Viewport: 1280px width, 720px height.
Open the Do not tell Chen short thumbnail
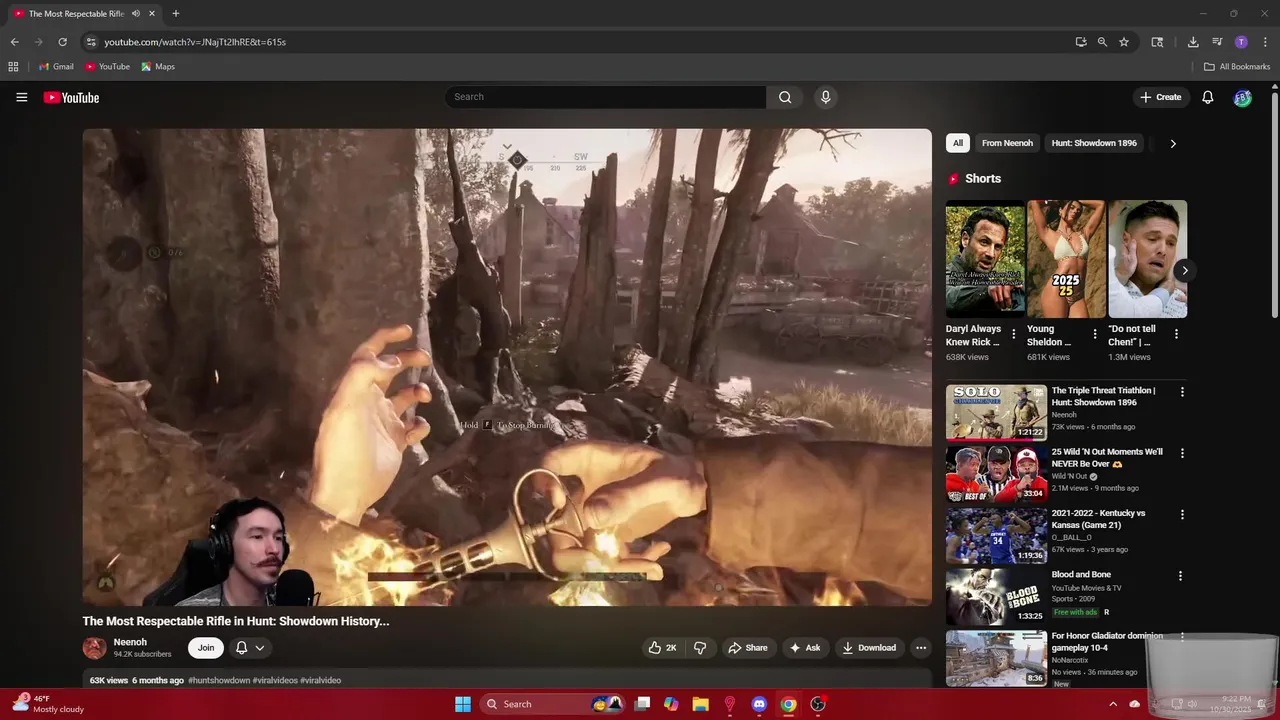pyautogui.click(x=1147, y=259)
